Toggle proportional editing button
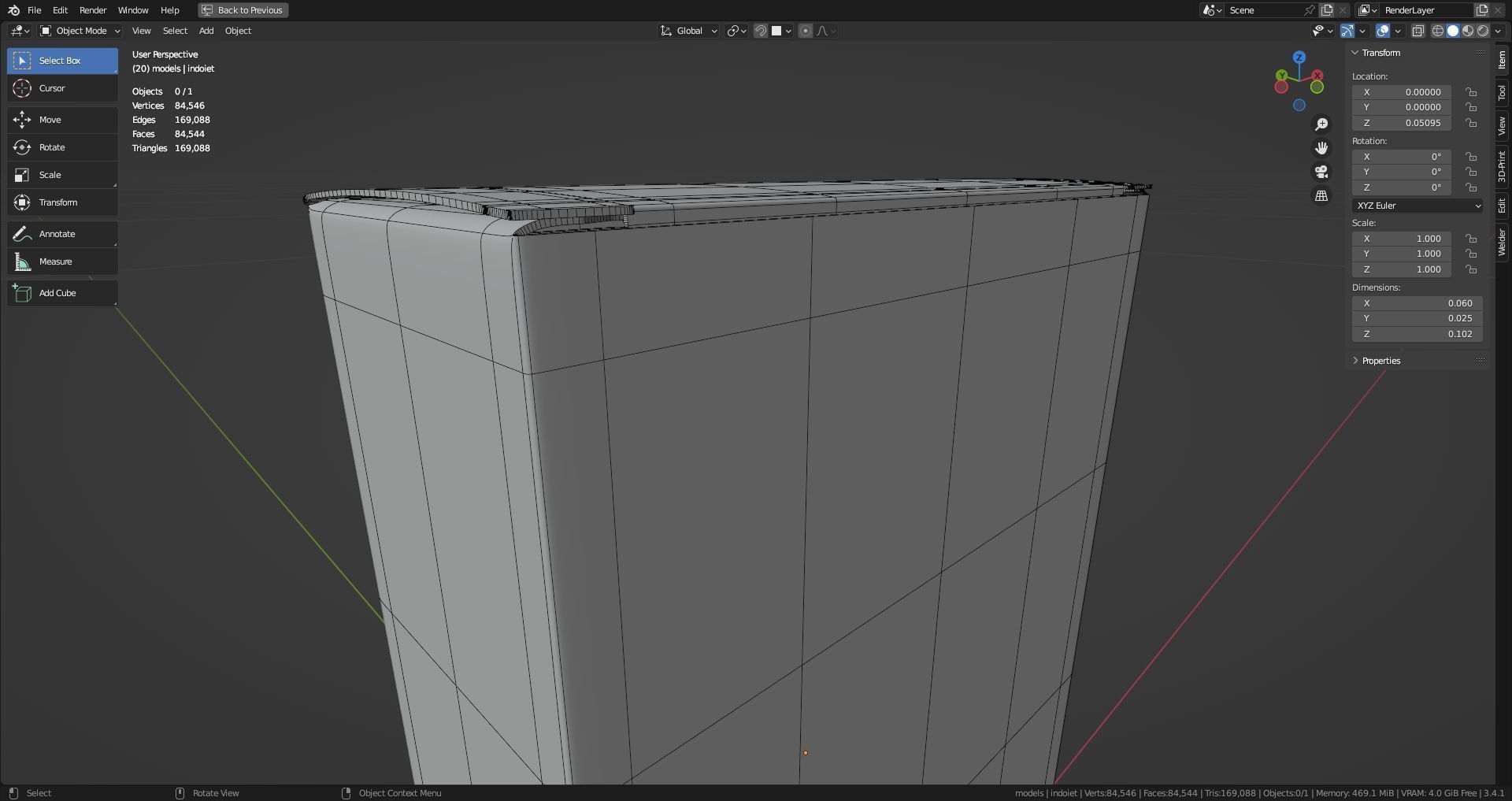 point(805,31)
